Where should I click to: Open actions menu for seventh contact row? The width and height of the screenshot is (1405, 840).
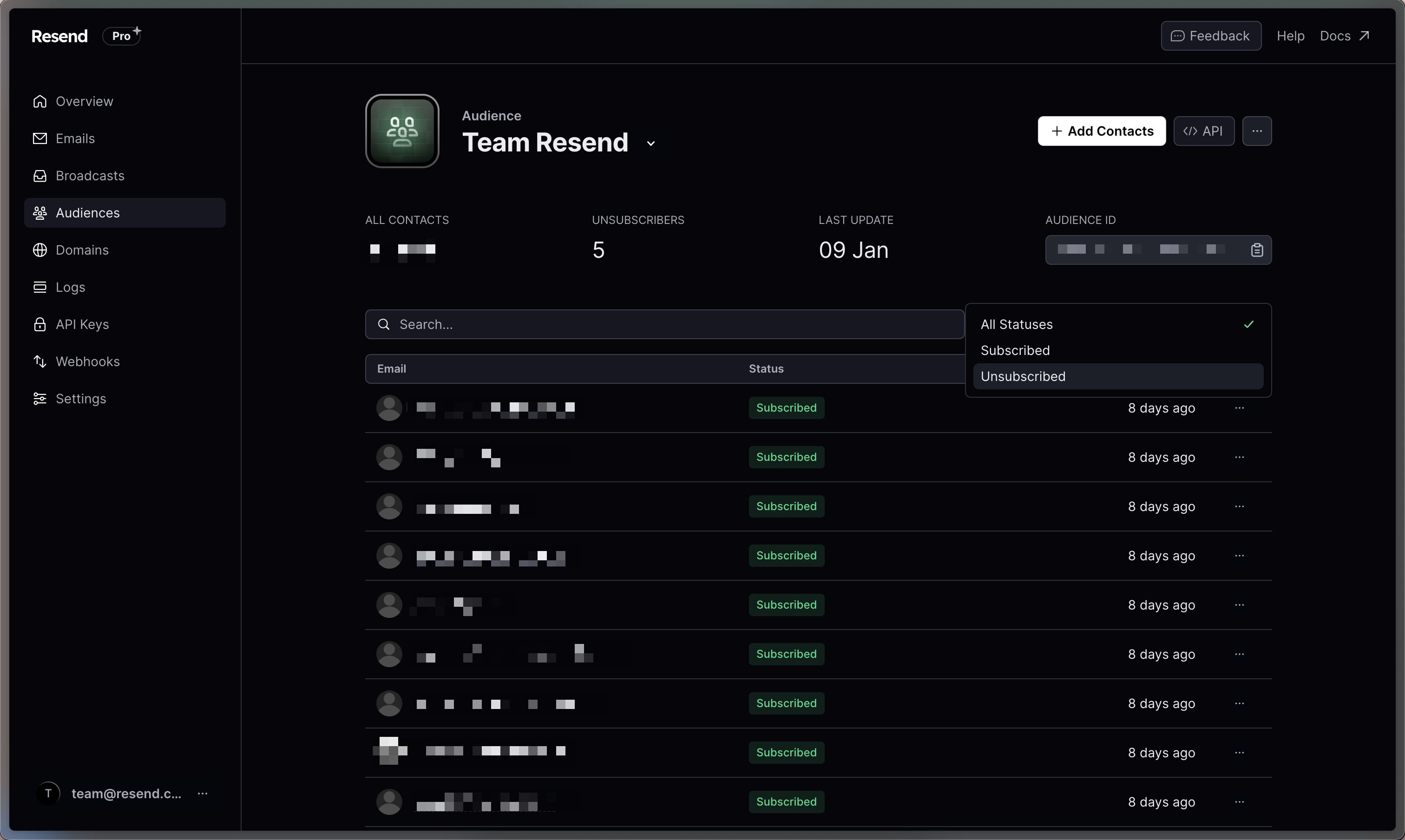point(1239,703)
